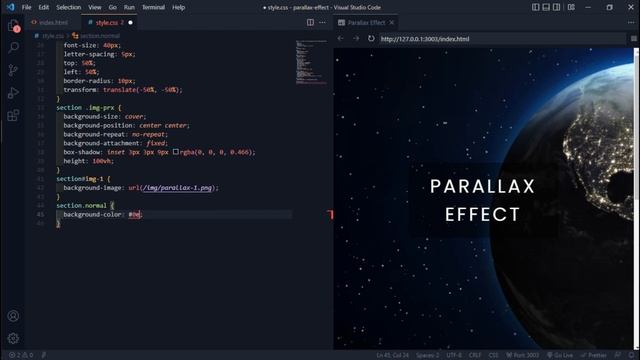The width and height of the screenshot is (640, 360).
Task: Change CSS language mode in status bar
Action: [493, 355]
